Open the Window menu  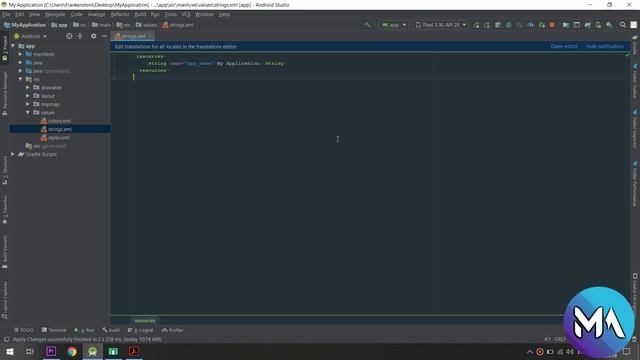coord(204,14)
